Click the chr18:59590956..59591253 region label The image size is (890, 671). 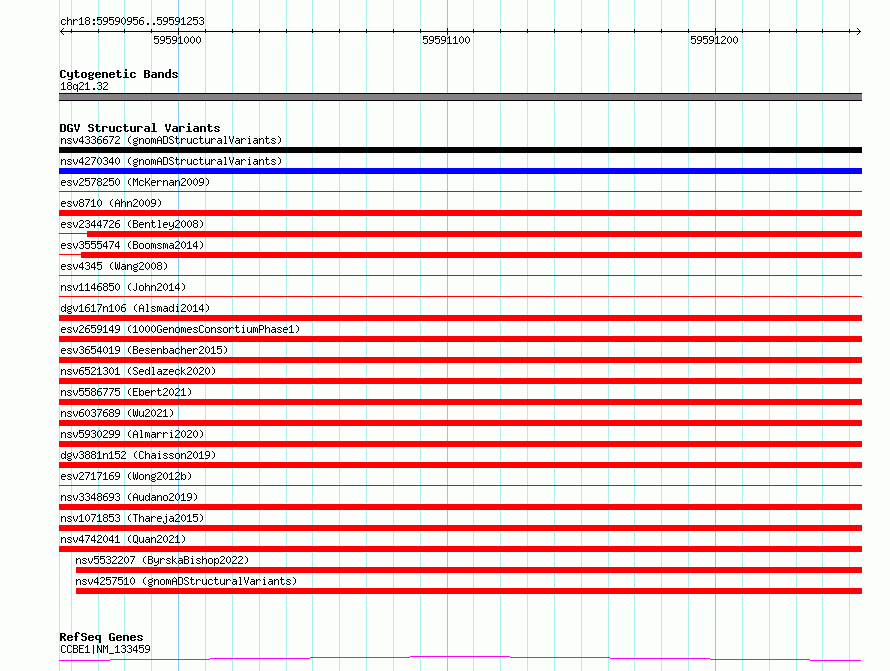tap(132, 21)
